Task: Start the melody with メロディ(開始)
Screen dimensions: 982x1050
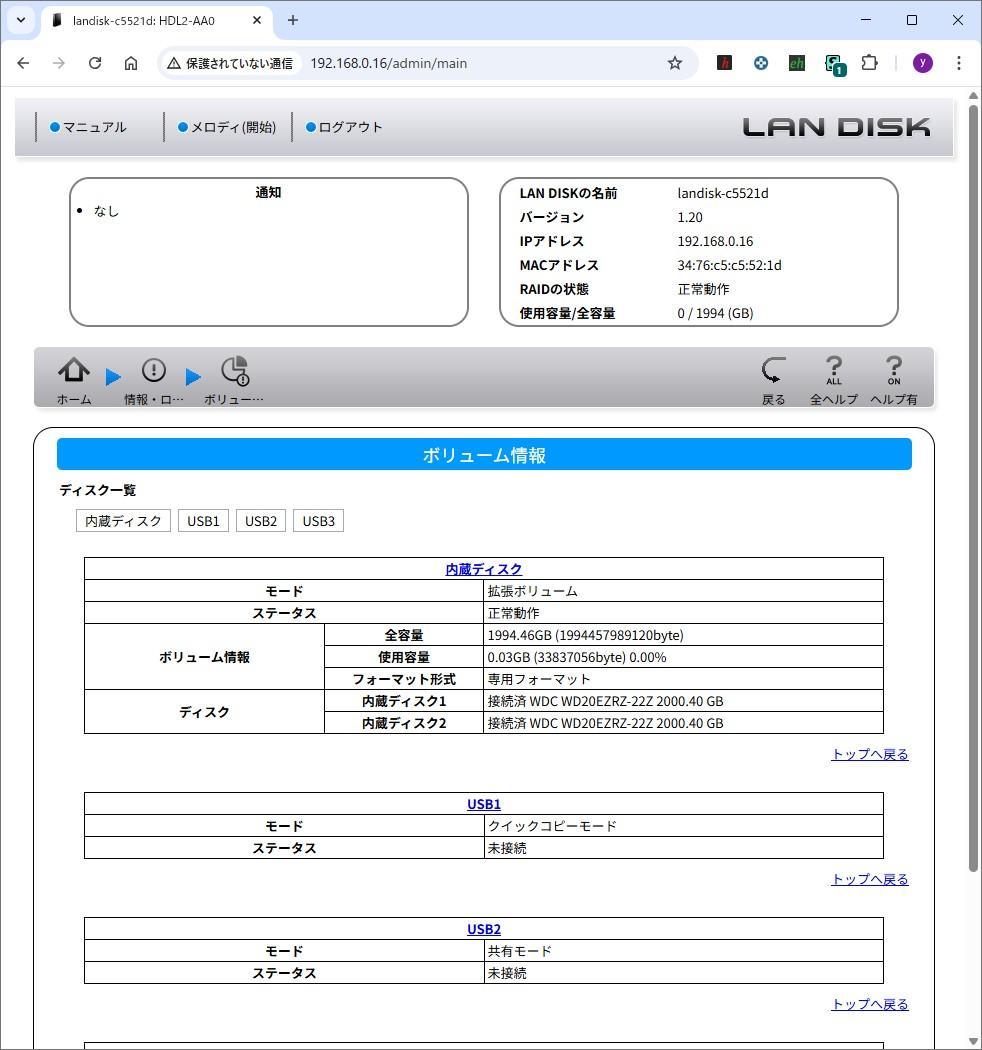Action: 228,127
